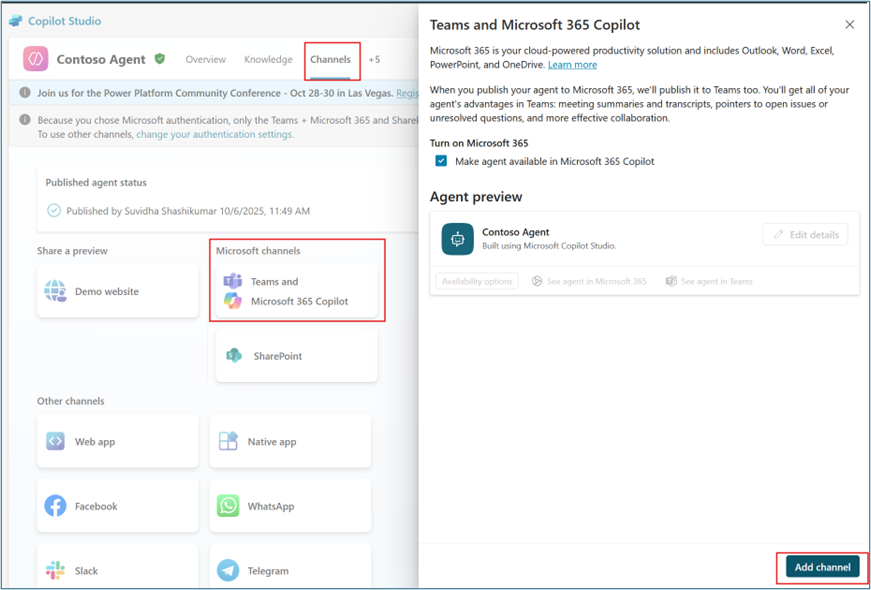Select the Channels tab
Image resolution: width=871 pixels, height=590 pixels.
(x=331, y=59)
